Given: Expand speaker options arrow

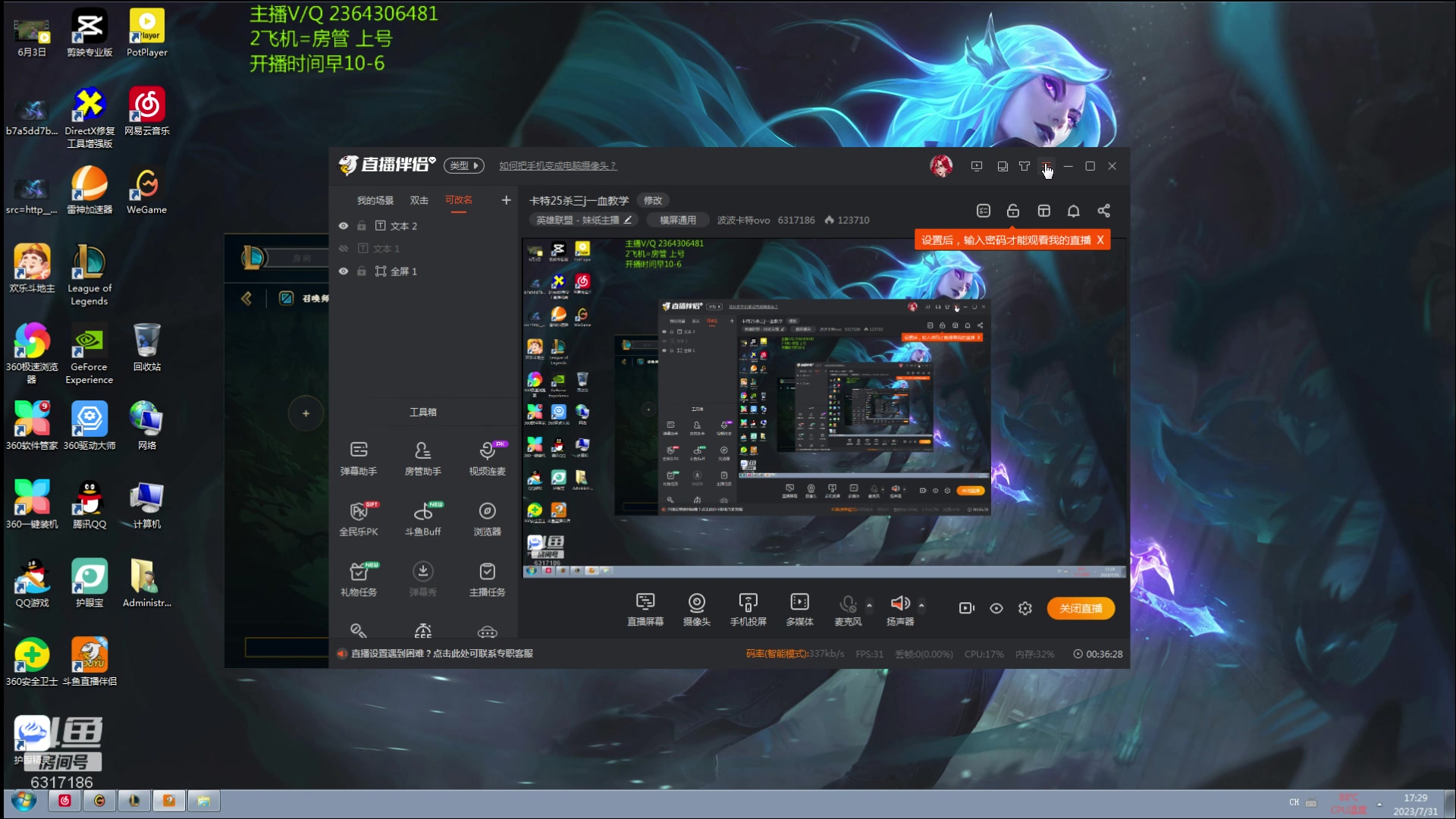Looking at the screenshot, I should pyautogui.click(x=921, y=605).
